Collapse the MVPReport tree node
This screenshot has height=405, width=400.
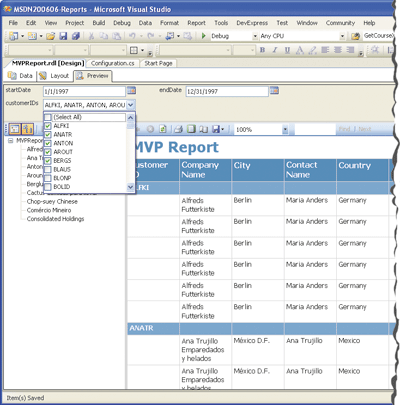pyautogui.click(x=11, y=141)
